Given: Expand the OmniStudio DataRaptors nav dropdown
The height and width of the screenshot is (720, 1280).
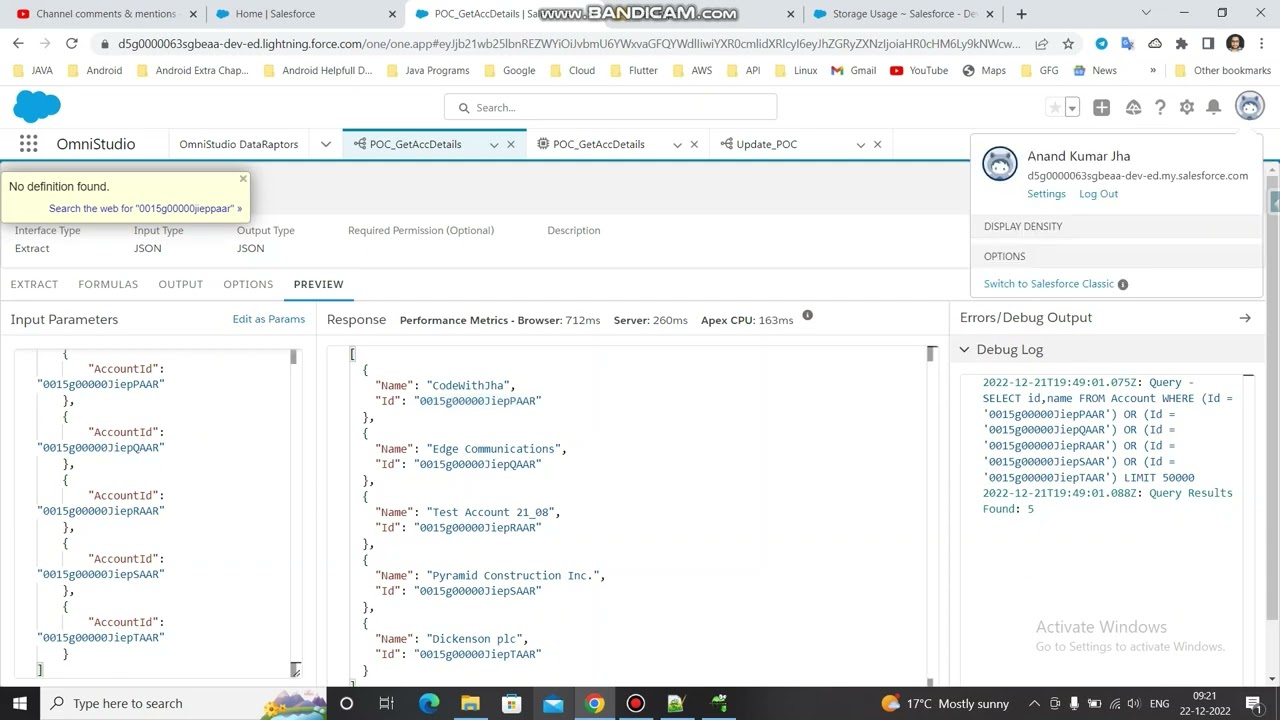Looking at the screenshot, I should click(x=325, y=144).
